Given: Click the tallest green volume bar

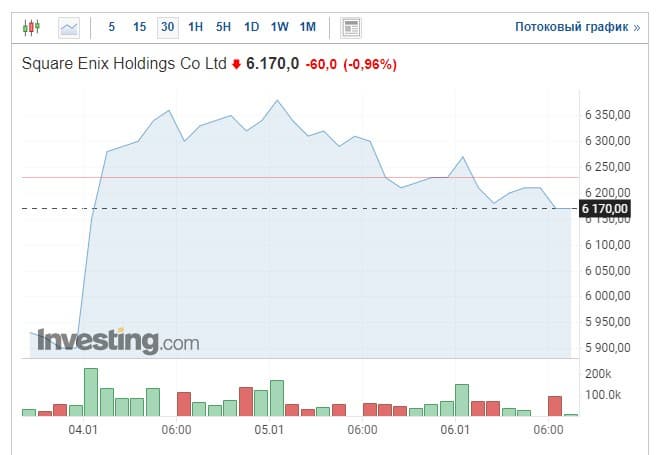Looking at the screenshot, I should click(x=91, y=392).
